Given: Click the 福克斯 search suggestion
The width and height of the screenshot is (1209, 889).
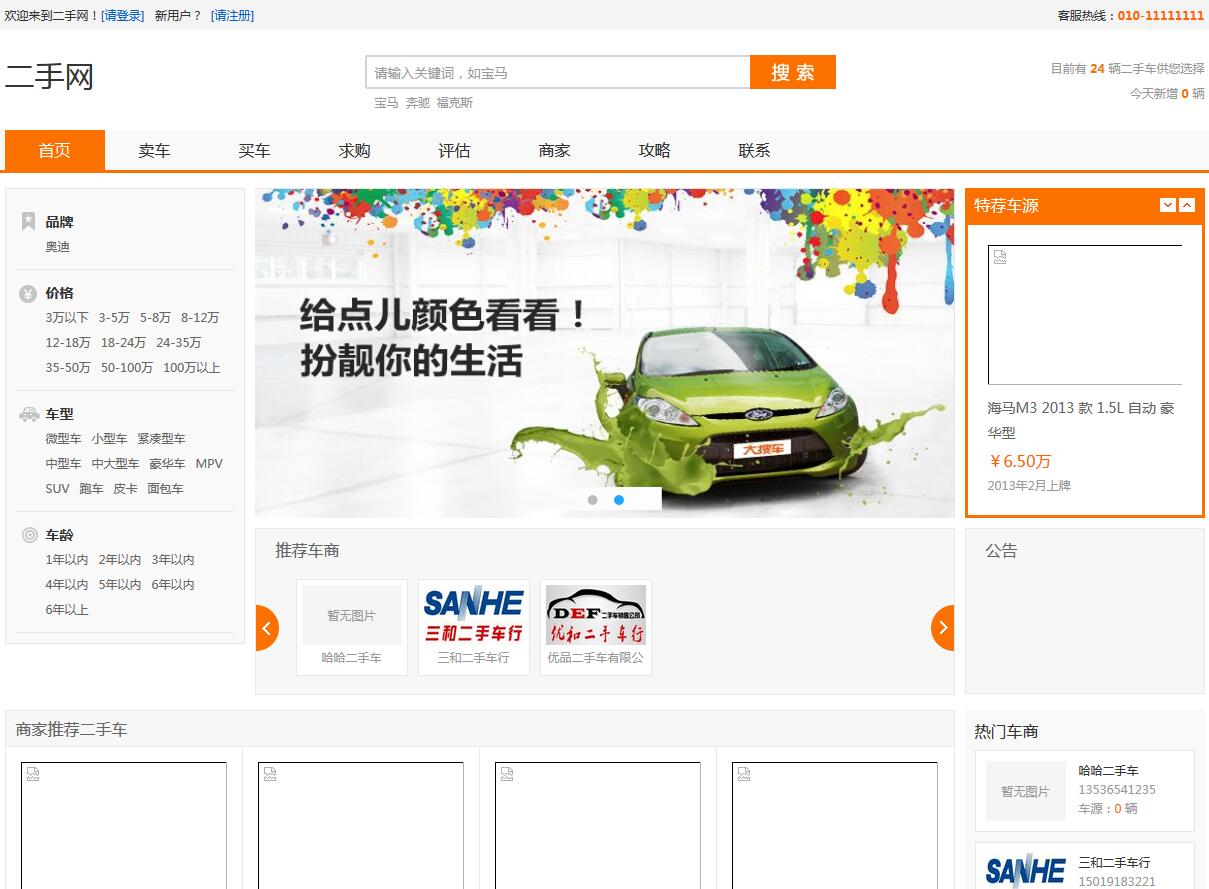Looking at the screenshot, I should [454, 103].
